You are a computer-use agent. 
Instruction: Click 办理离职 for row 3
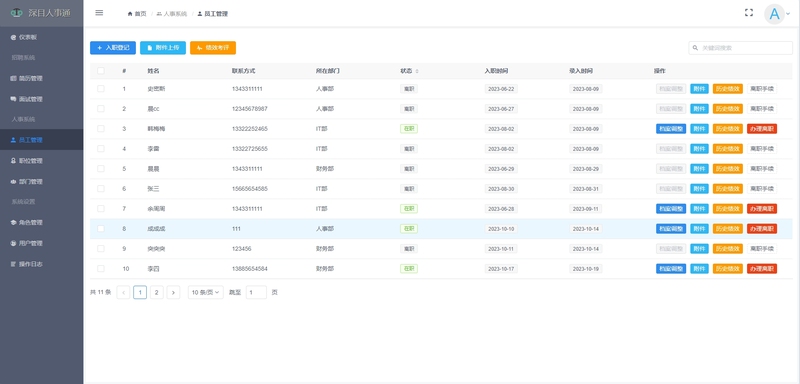(762, 129)
